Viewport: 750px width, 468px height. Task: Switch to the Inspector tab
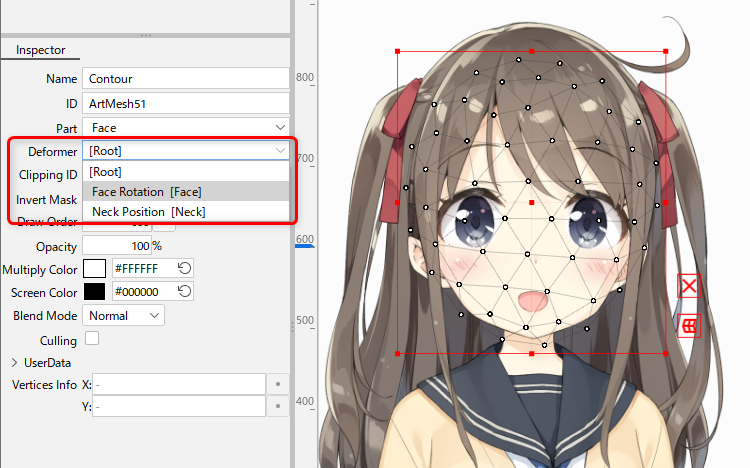[40, 50]
